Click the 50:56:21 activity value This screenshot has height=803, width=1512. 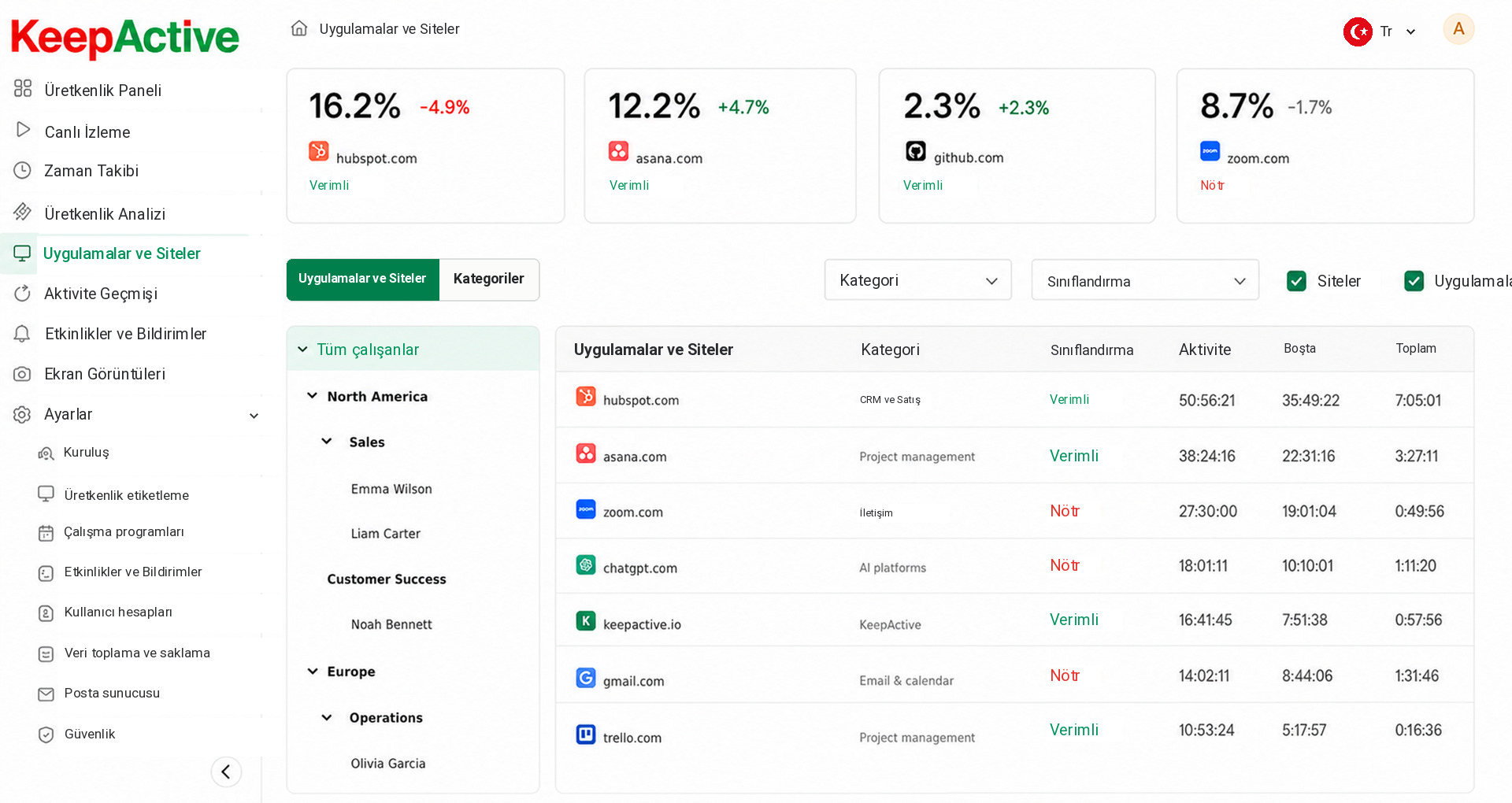[1207, 400]
